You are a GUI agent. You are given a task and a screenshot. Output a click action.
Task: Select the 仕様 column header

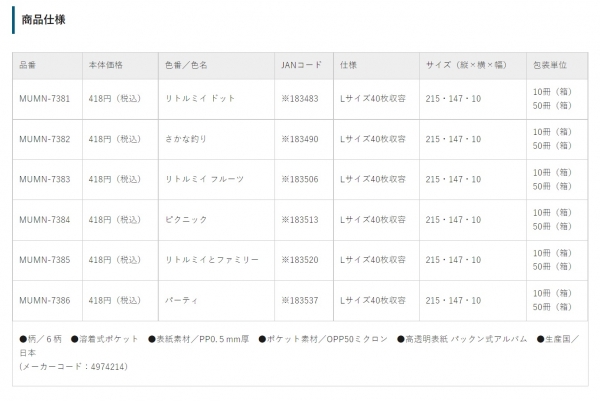click(349, 65)
